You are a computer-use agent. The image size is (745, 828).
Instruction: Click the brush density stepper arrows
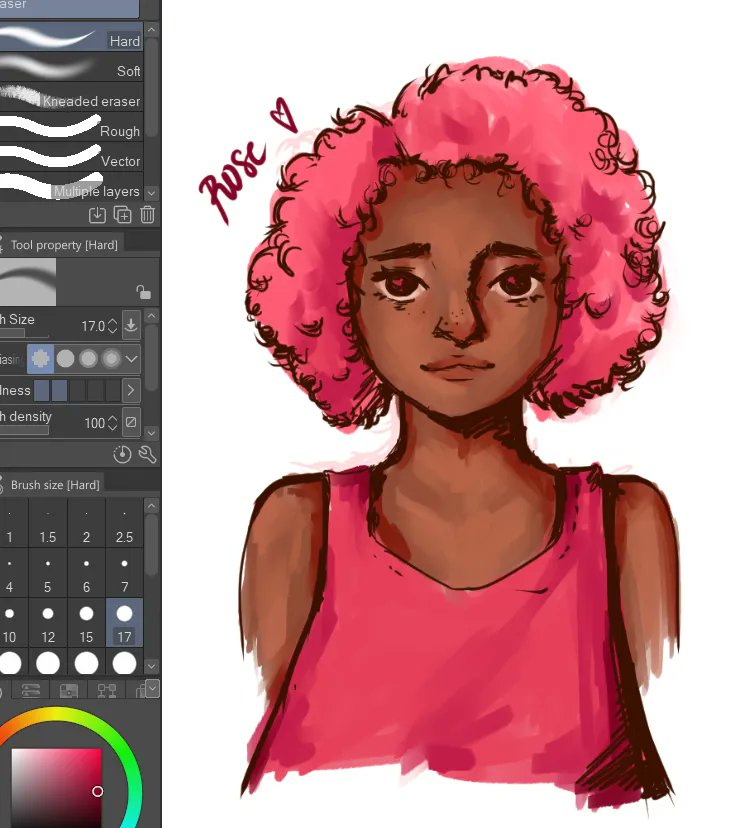click(112, 423)
